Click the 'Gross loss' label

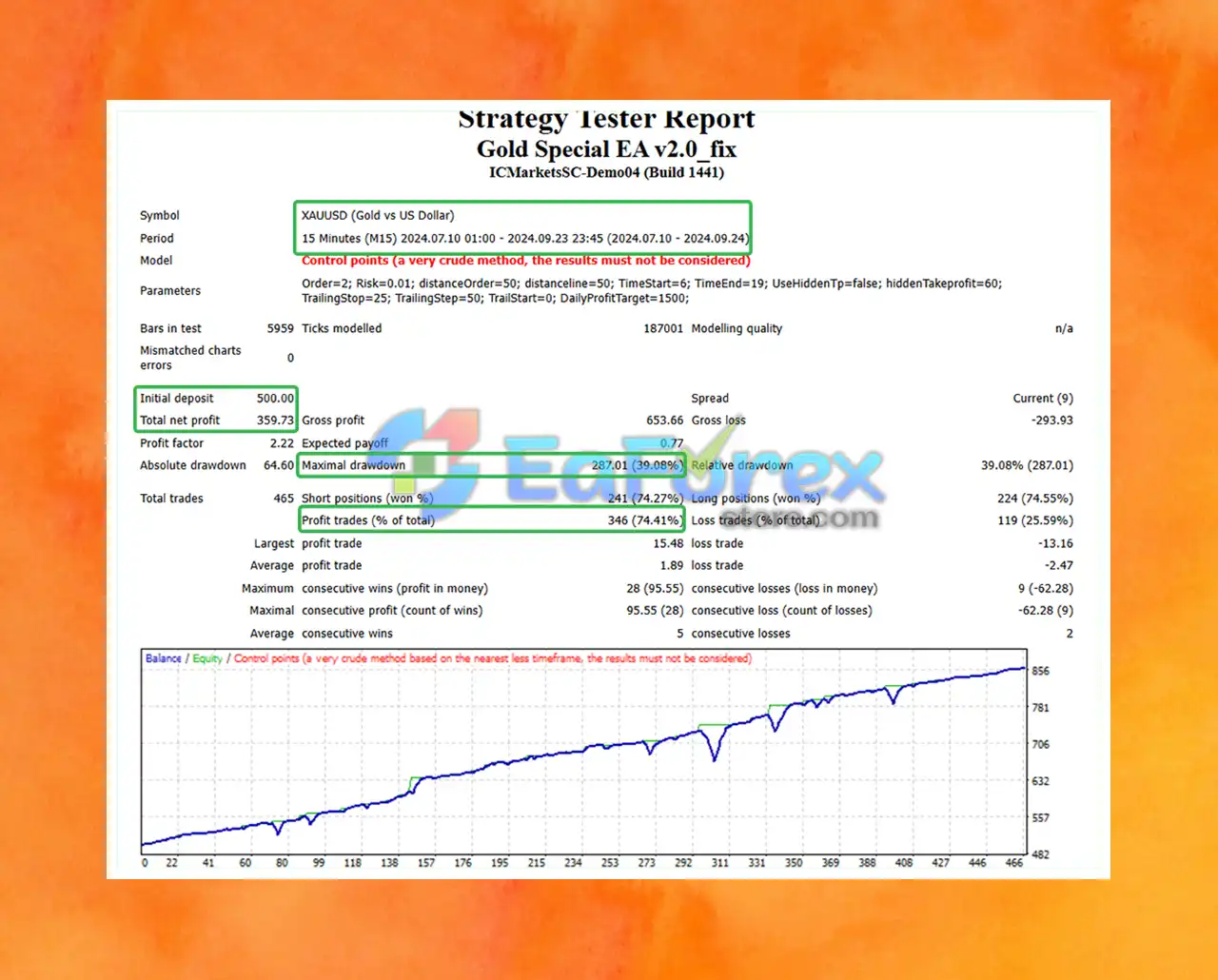(x=718, y=420)
